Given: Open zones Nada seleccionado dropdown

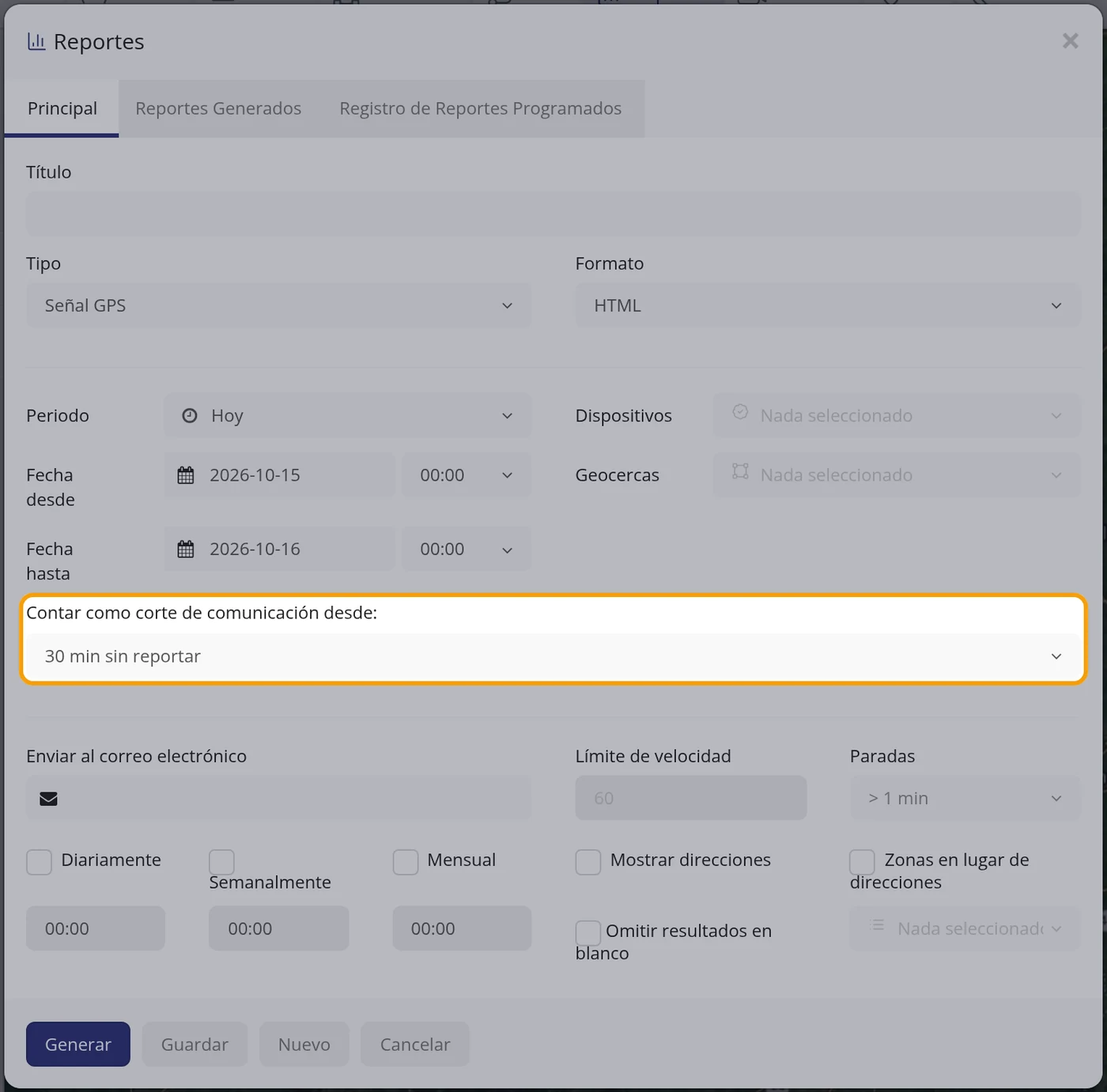Looking at the screenshot, I should click(x=965, y=928).
